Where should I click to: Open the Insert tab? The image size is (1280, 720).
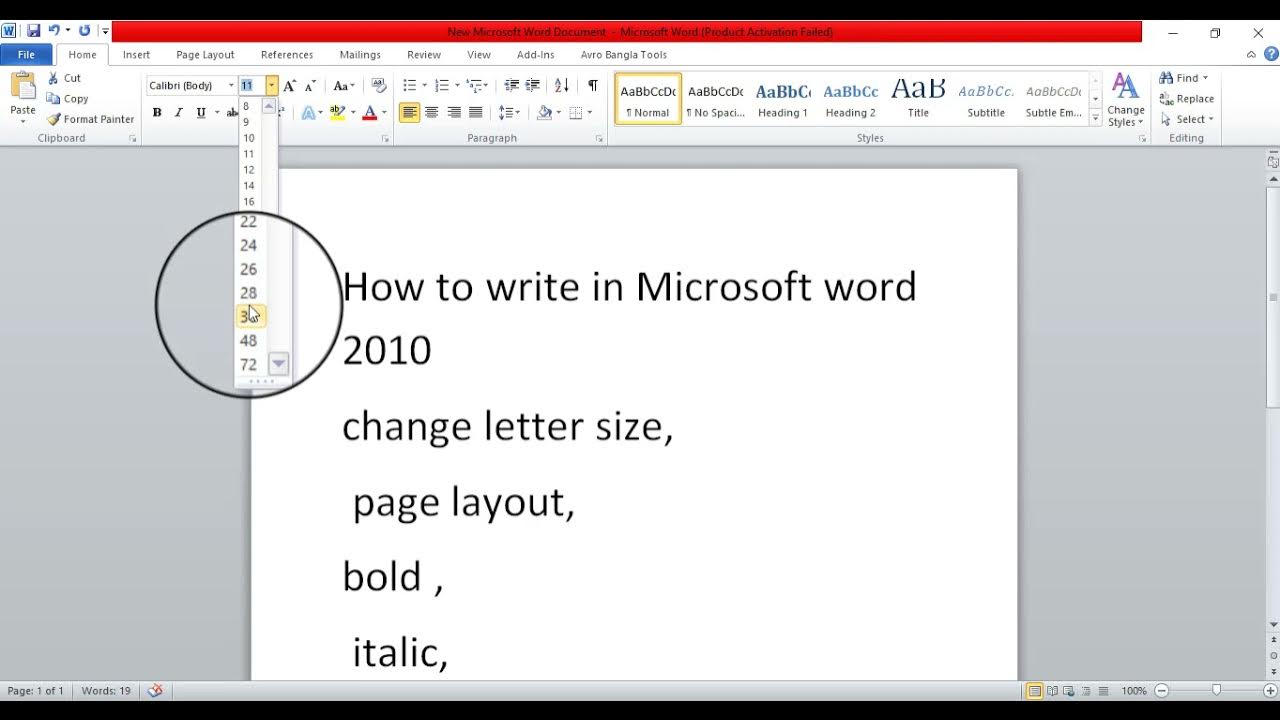click(x=136, y=55)
